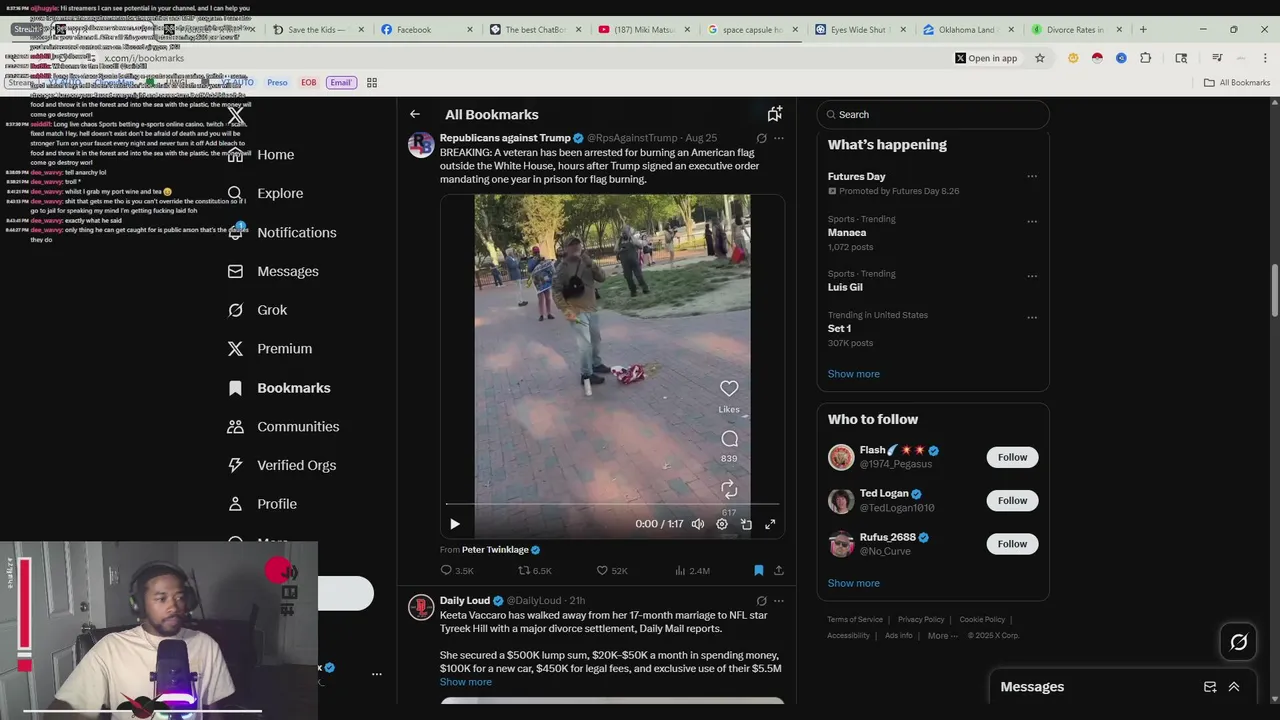This screenshot has width=1280, height=720.
Task: Share the Republicans against Trump post
Action: pos(778,570)
